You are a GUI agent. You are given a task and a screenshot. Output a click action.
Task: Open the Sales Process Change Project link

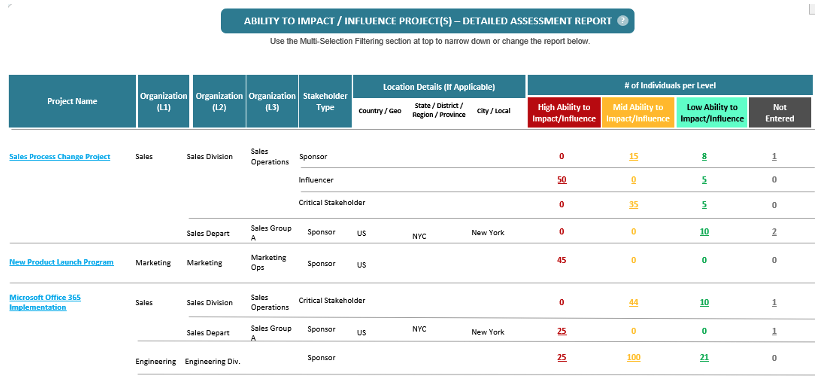coord(60,156)
